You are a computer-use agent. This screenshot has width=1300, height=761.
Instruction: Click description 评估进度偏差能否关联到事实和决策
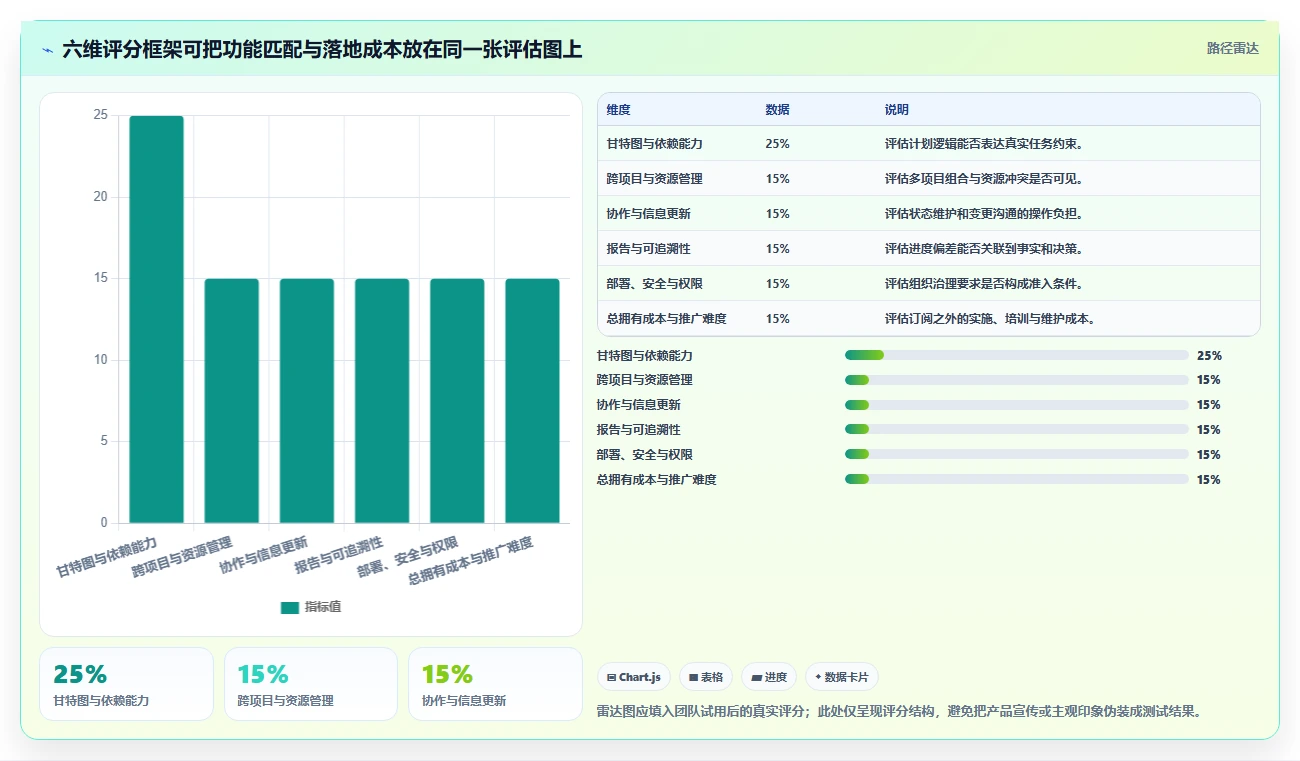click(986, 249)
